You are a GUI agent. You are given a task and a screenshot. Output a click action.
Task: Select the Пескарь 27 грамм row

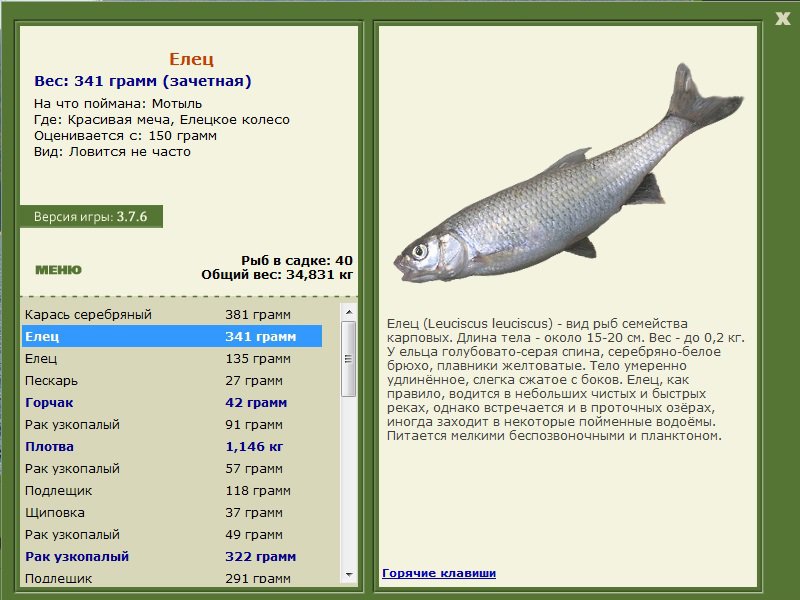(172, 380)
